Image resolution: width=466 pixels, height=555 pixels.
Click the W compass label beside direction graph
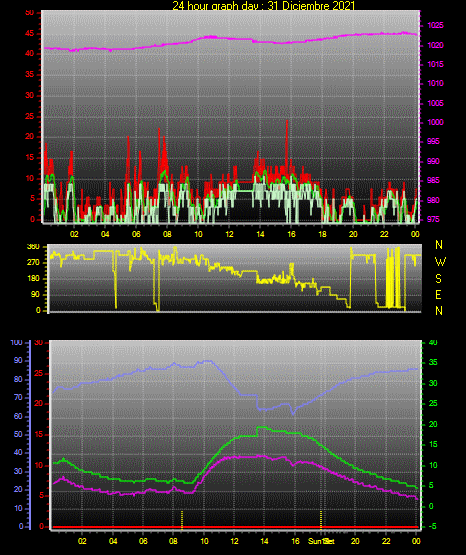pyautogui.click(x=440, y=262)
